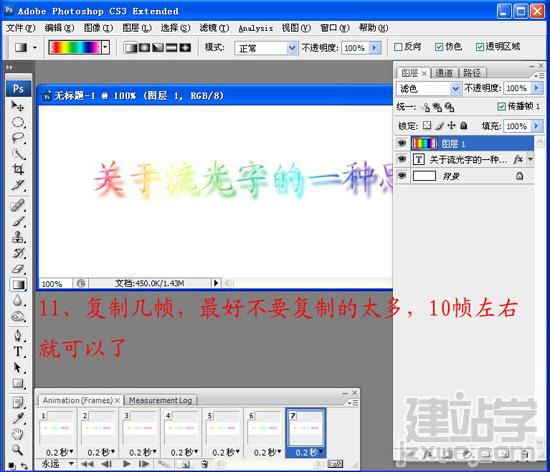
Task: Open frame 1 delay time dropdown
Action: pos(59,452)
